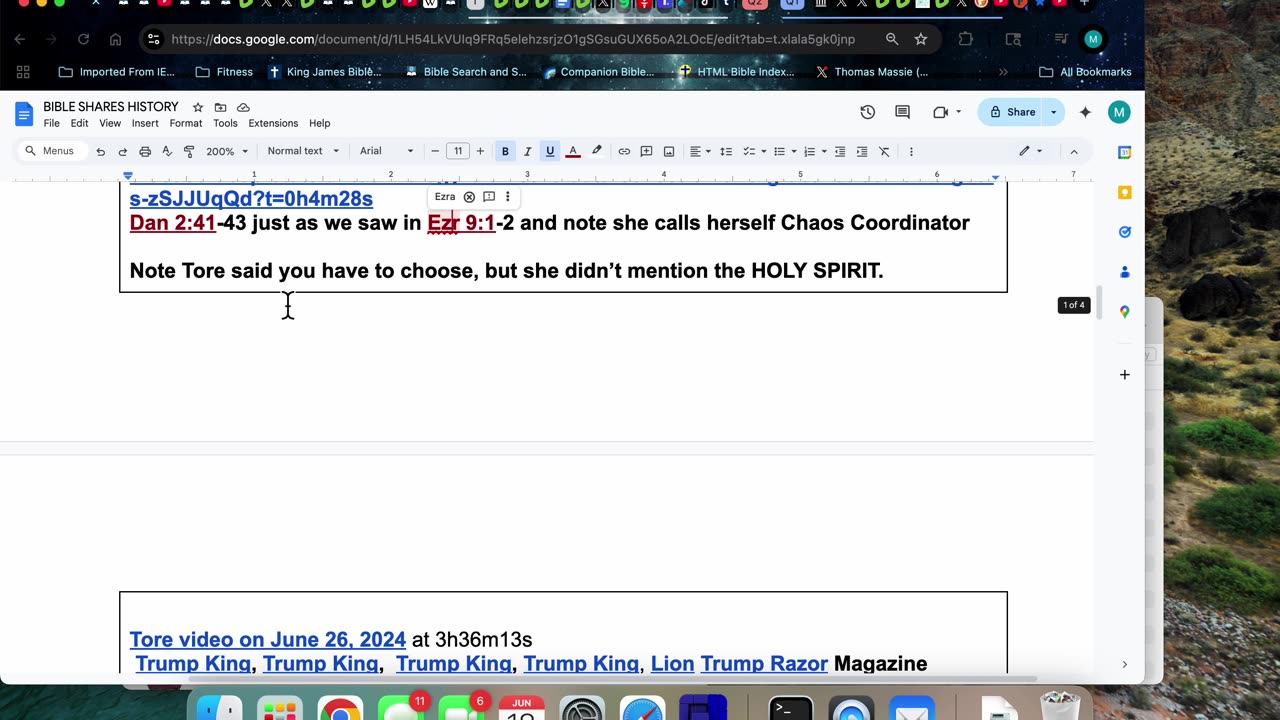Open version history clock icon
The width and height of the screenshot is (1280, 720).
(867, 112)
